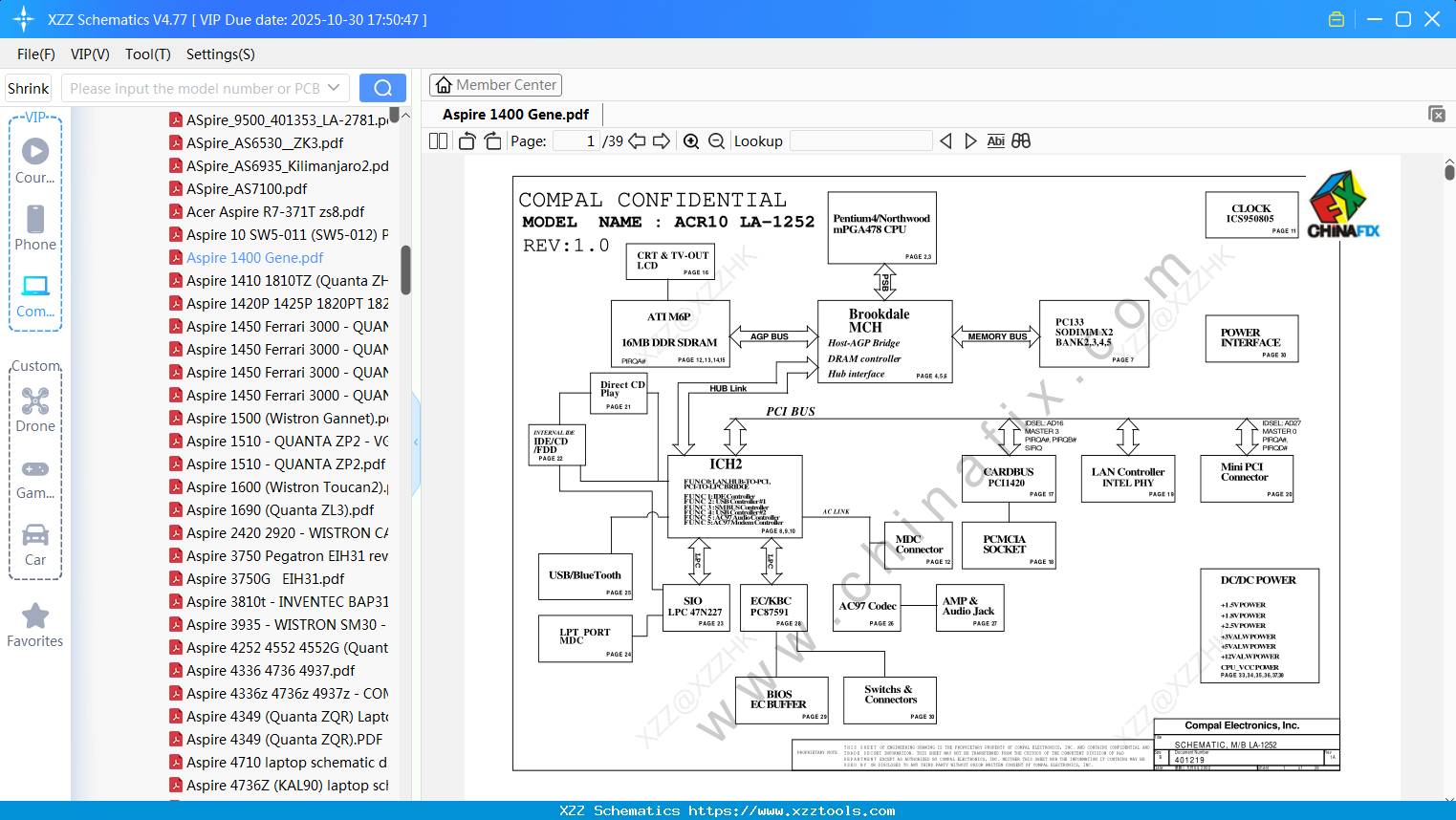Open the Tool(T) menu
This screenshot has width=1456, height=820.
pos(148,54)
